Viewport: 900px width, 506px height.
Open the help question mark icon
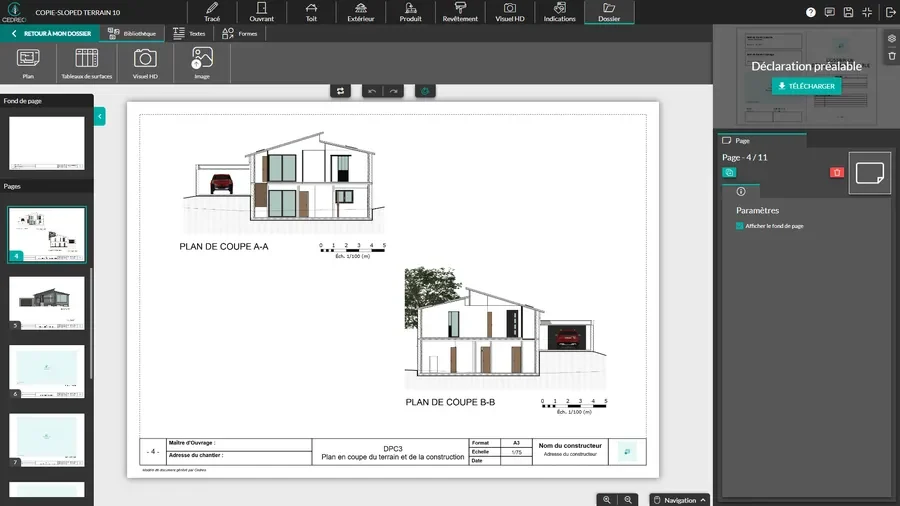pyautogui.click(x=811, y=12)
